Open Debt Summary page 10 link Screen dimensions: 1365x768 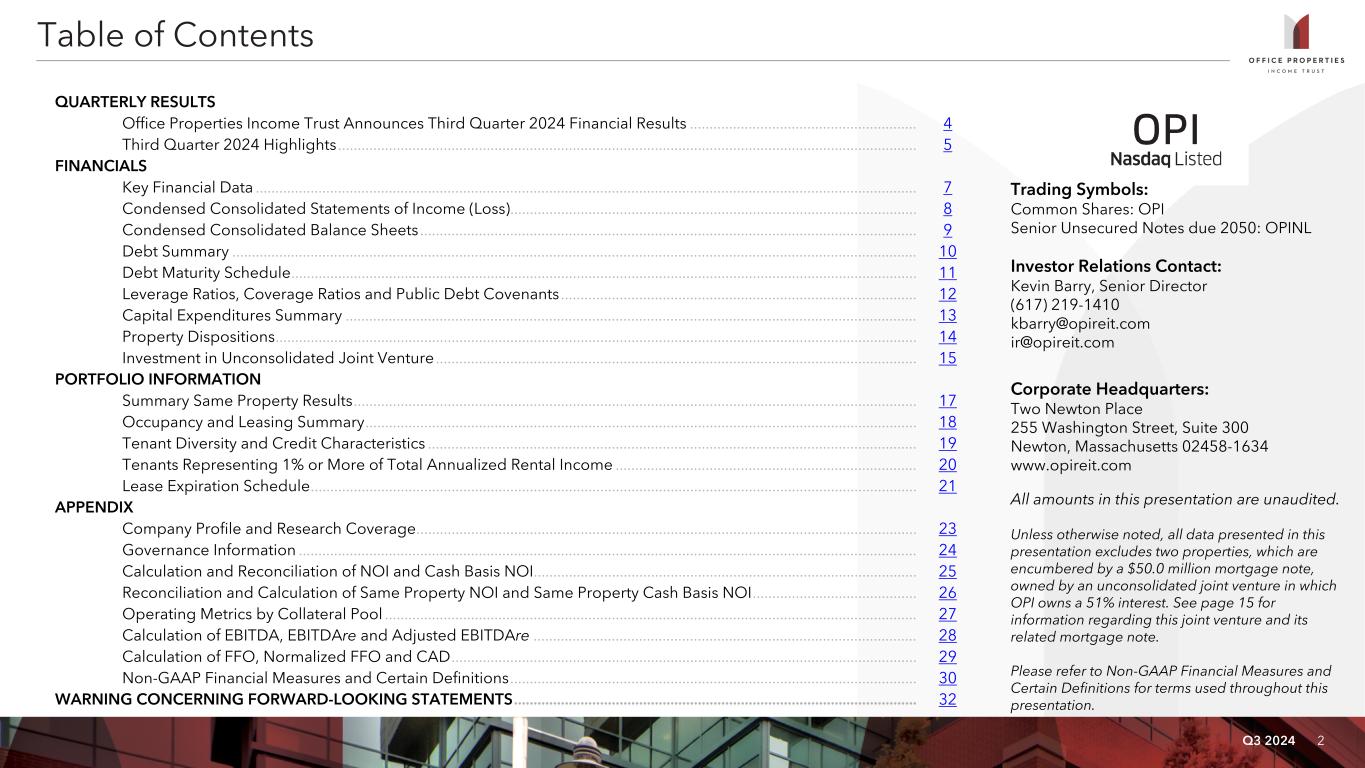point(947,252)
